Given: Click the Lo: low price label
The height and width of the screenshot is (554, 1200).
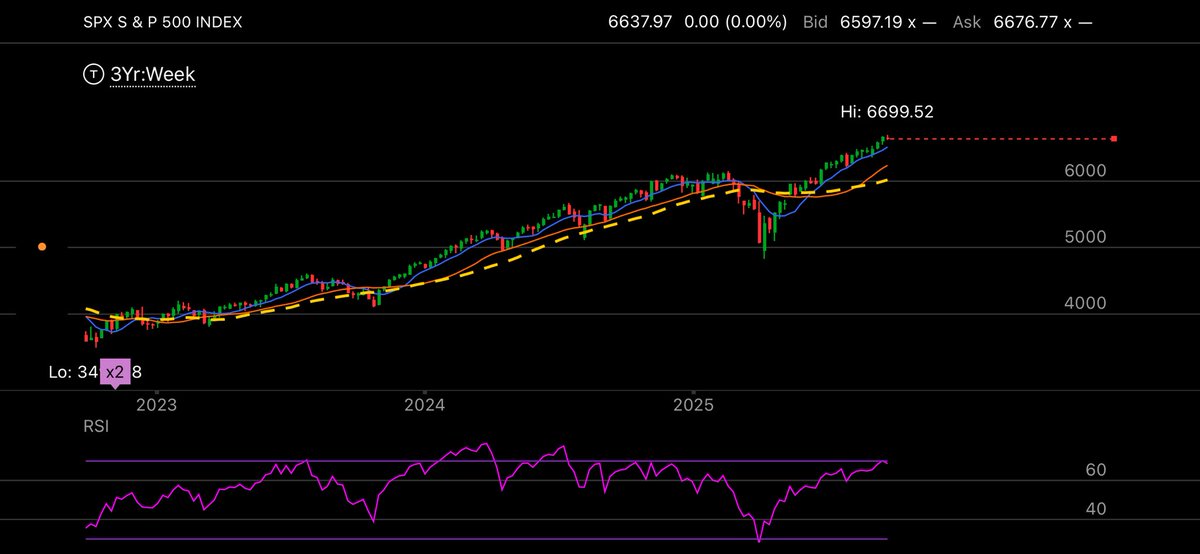Looking at the screenshot, I should coord(97,372).
